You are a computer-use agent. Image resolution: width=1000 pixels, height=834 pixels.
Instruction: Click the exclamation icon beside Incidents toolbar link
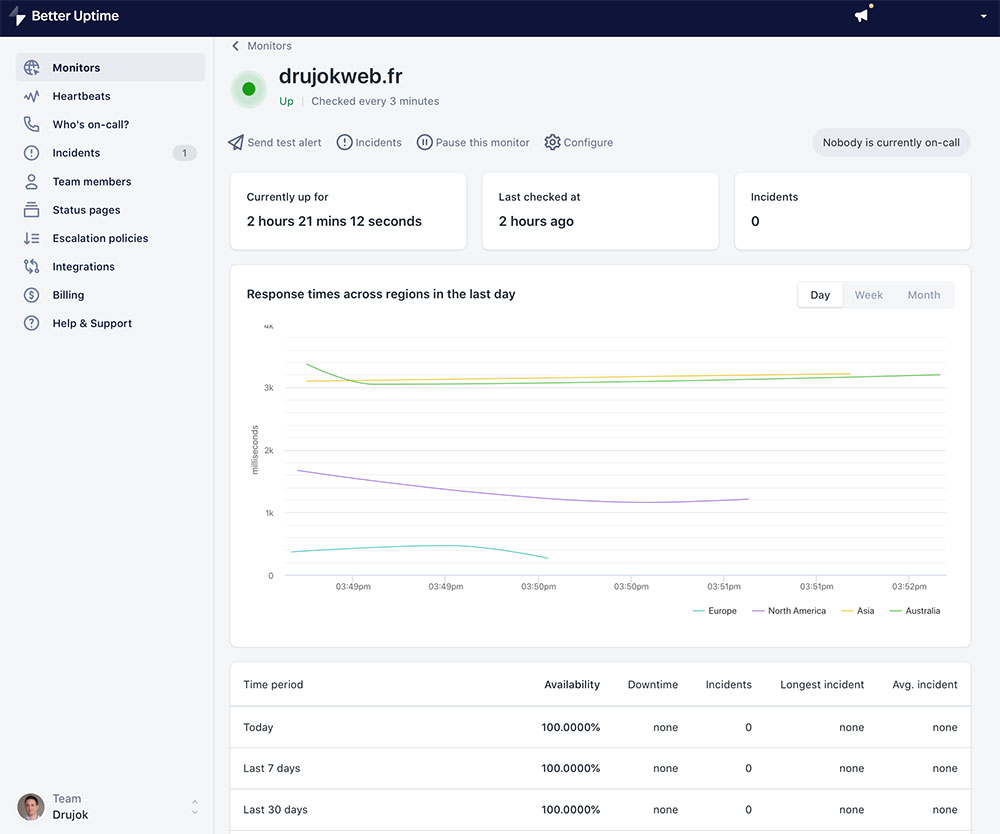pyautogui.click(x=344, y=142)
